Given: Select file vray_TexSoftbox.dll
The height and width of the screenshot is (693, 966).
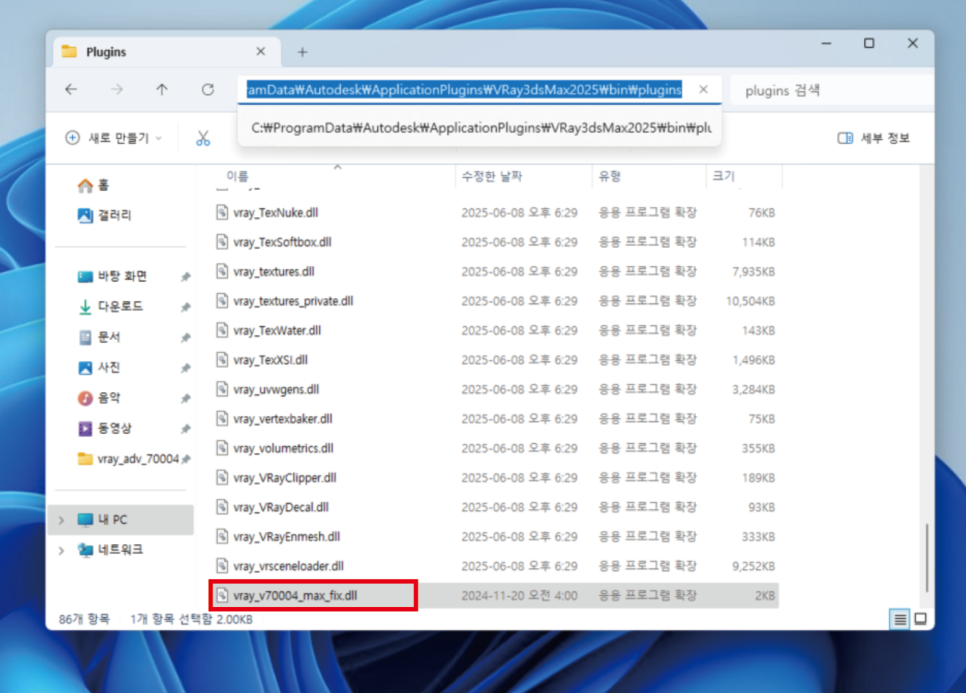Looking at the screenshot, I should [x=282, y=242].
